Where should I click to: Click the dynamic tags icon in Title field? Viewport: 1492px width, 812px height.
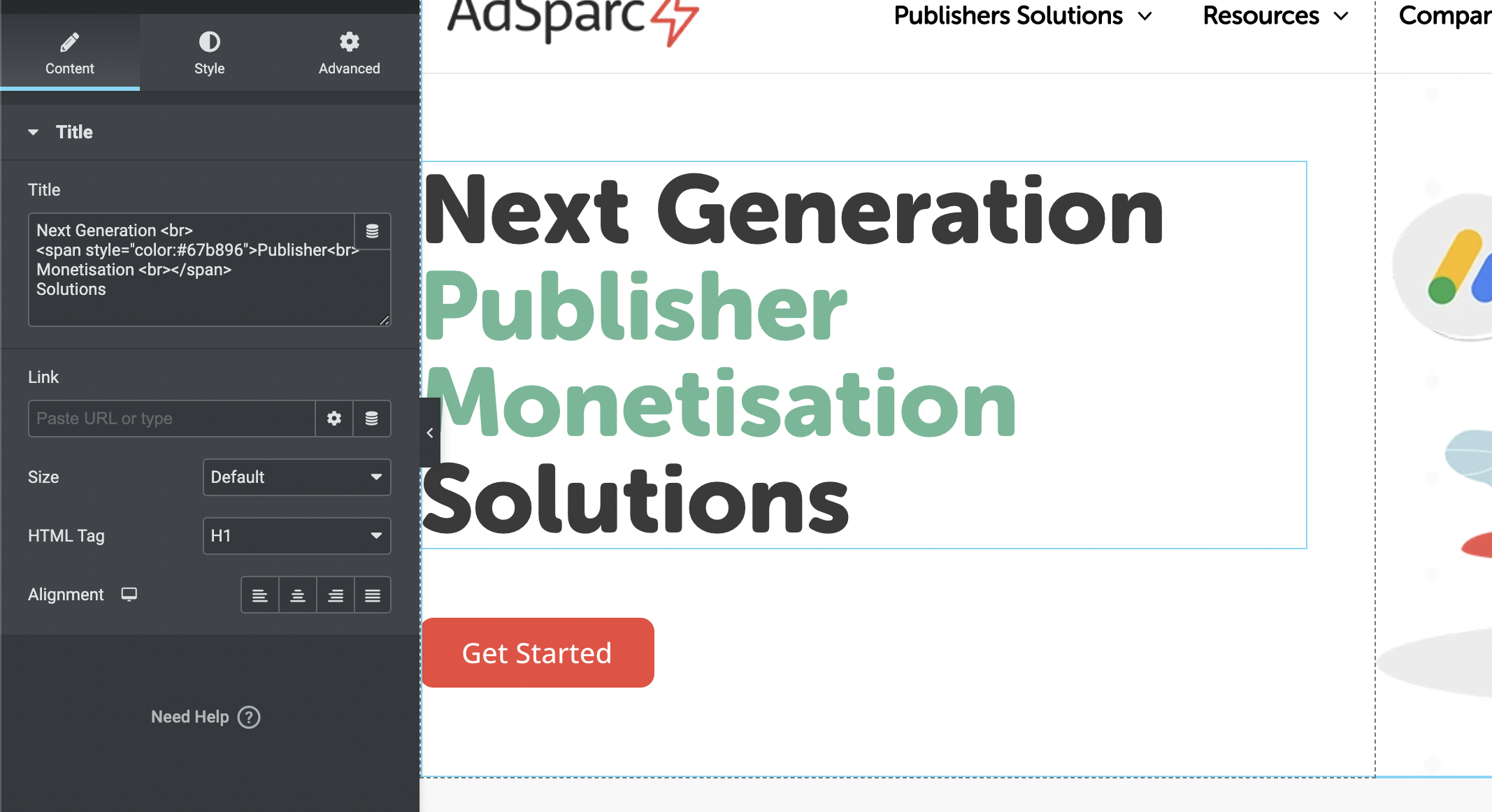pos(372,231)
